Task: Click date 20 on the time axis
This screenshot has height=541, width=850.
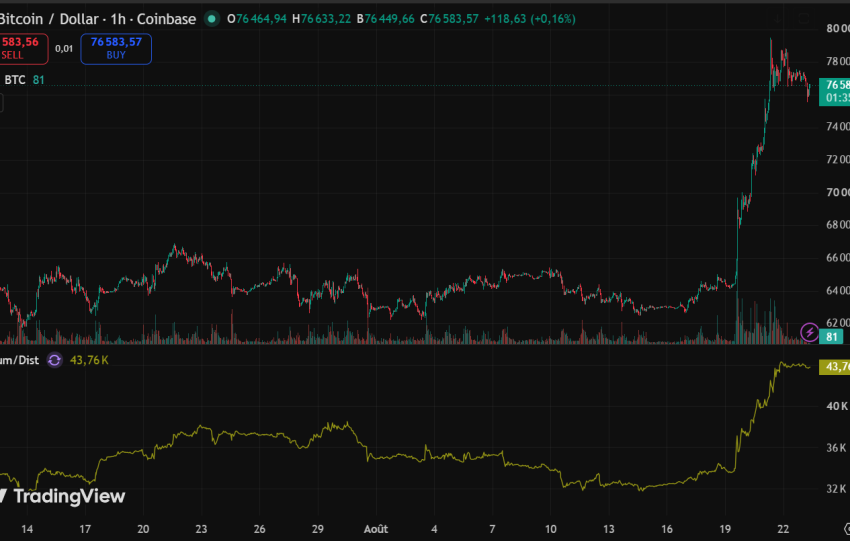Action: (143, 529)
